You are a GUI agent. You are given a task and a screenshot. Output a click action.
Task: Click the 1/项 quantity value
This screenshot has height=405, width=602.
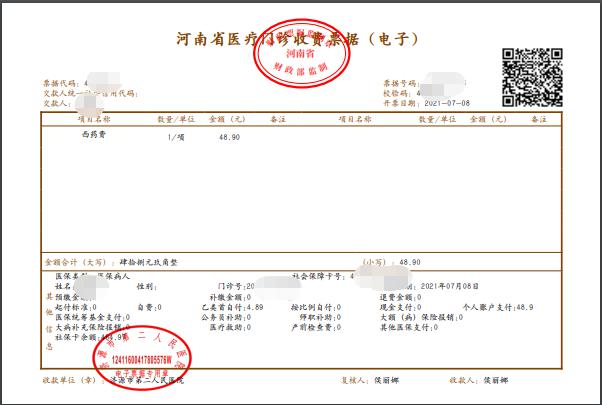(176, 133)
